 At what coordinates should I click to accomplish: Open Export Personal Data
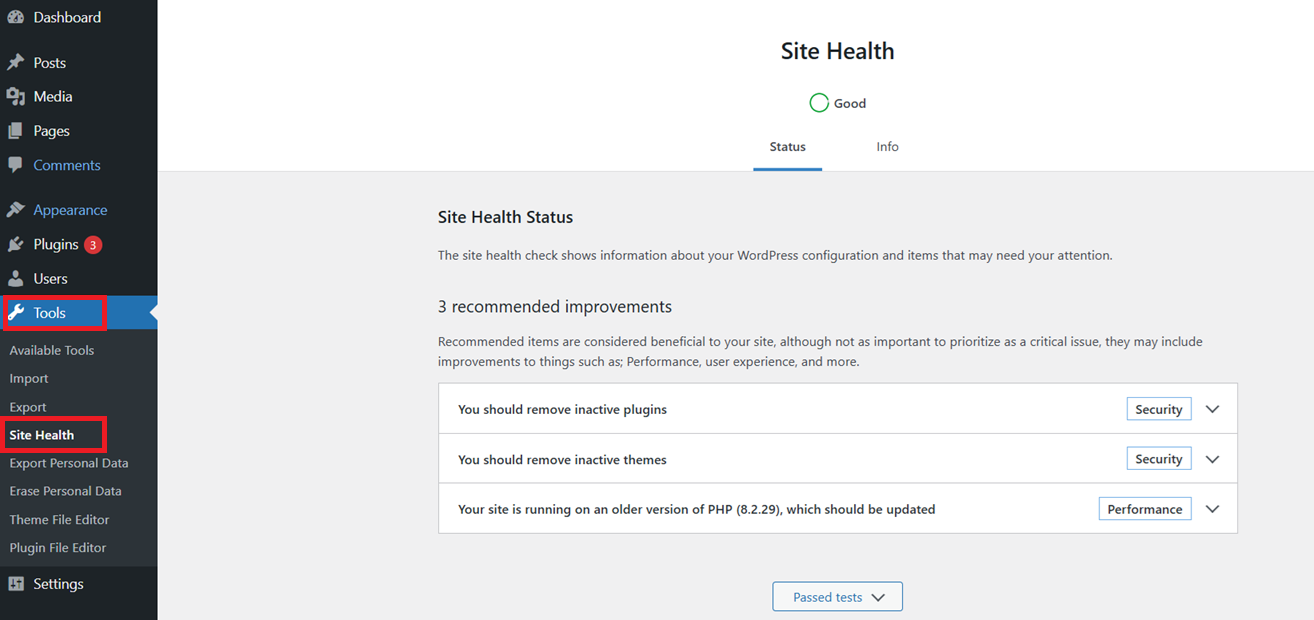pos(69,463)
